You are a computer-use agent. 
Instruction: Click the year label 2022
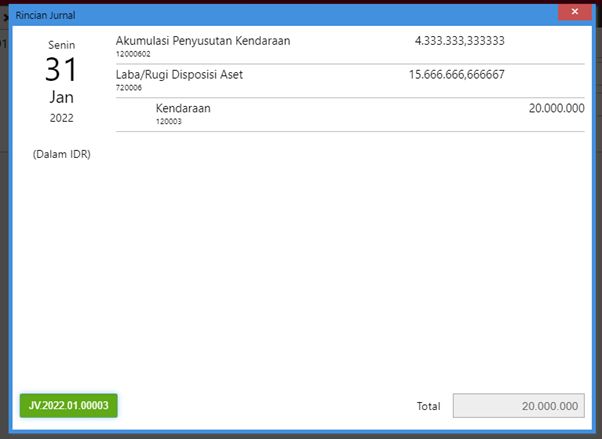(x=61, y=118)
